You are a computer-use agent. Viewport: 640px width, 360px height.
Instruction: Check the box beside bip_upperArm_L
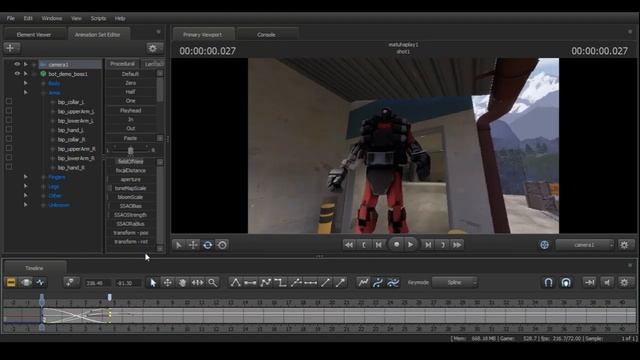tap(9, 111)
